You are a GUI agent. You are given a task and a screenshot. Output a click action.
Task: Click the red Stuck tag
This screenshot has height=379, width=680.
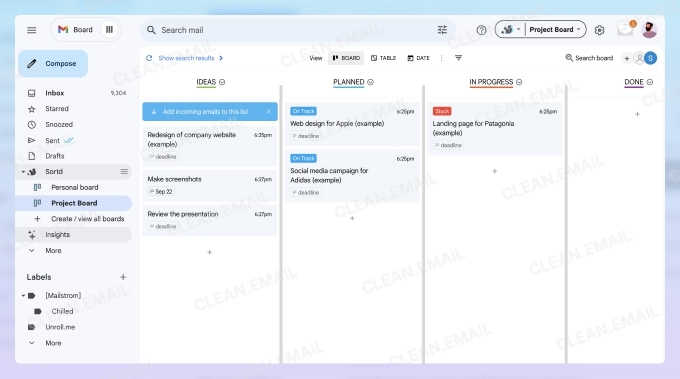tap(442, 111)
